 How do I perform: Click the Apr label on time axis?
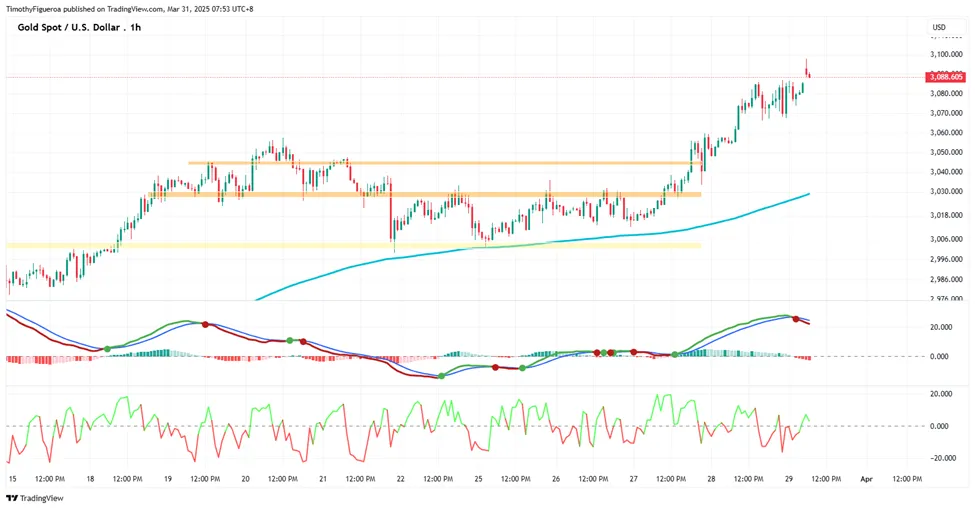tap(866, 479)
